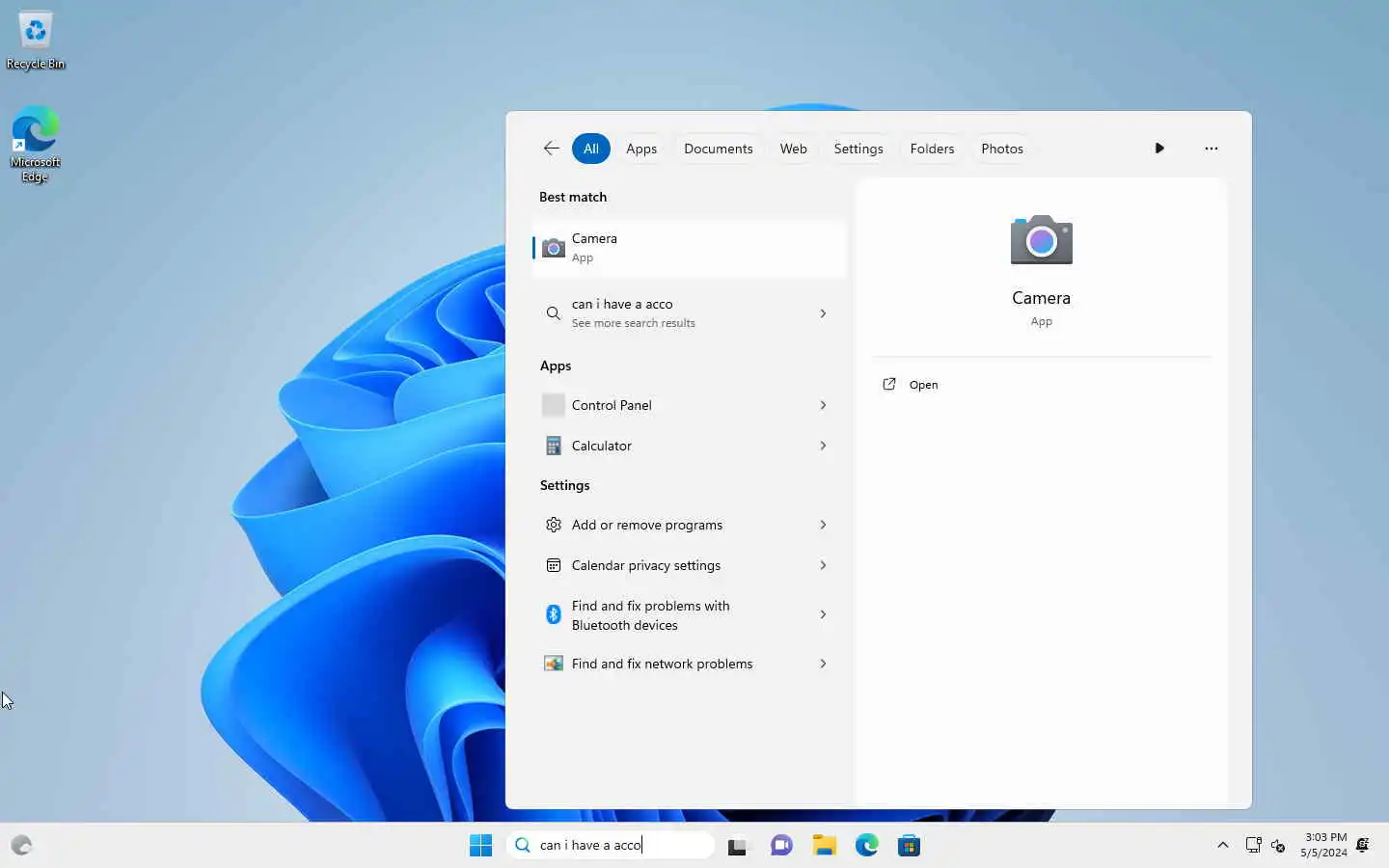1389x868 pixels.
Task: Open the Windows Start button
Action: (480, 846)
